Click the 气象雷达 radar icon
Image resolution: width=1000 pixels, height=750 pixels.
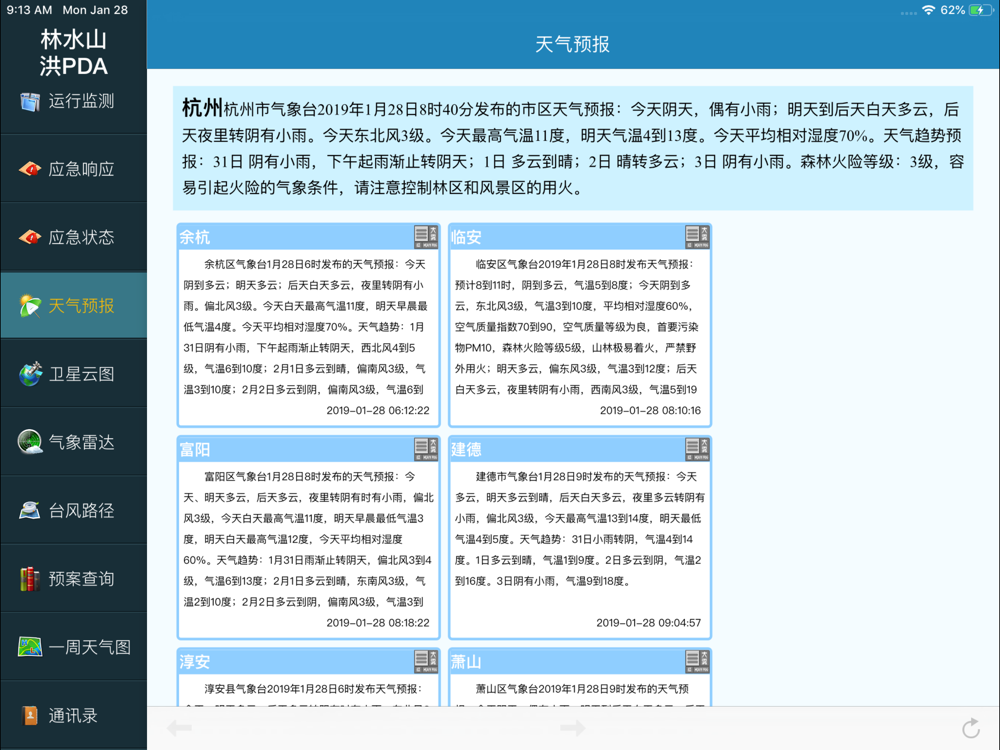(x=29, y=442)
